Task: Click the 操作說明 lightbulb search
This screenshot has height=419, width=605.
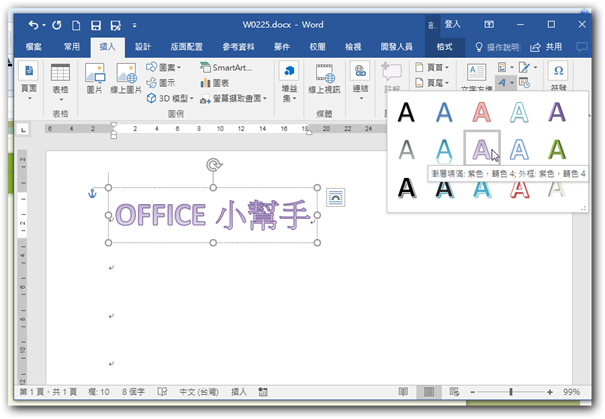Action: [498, 47]
